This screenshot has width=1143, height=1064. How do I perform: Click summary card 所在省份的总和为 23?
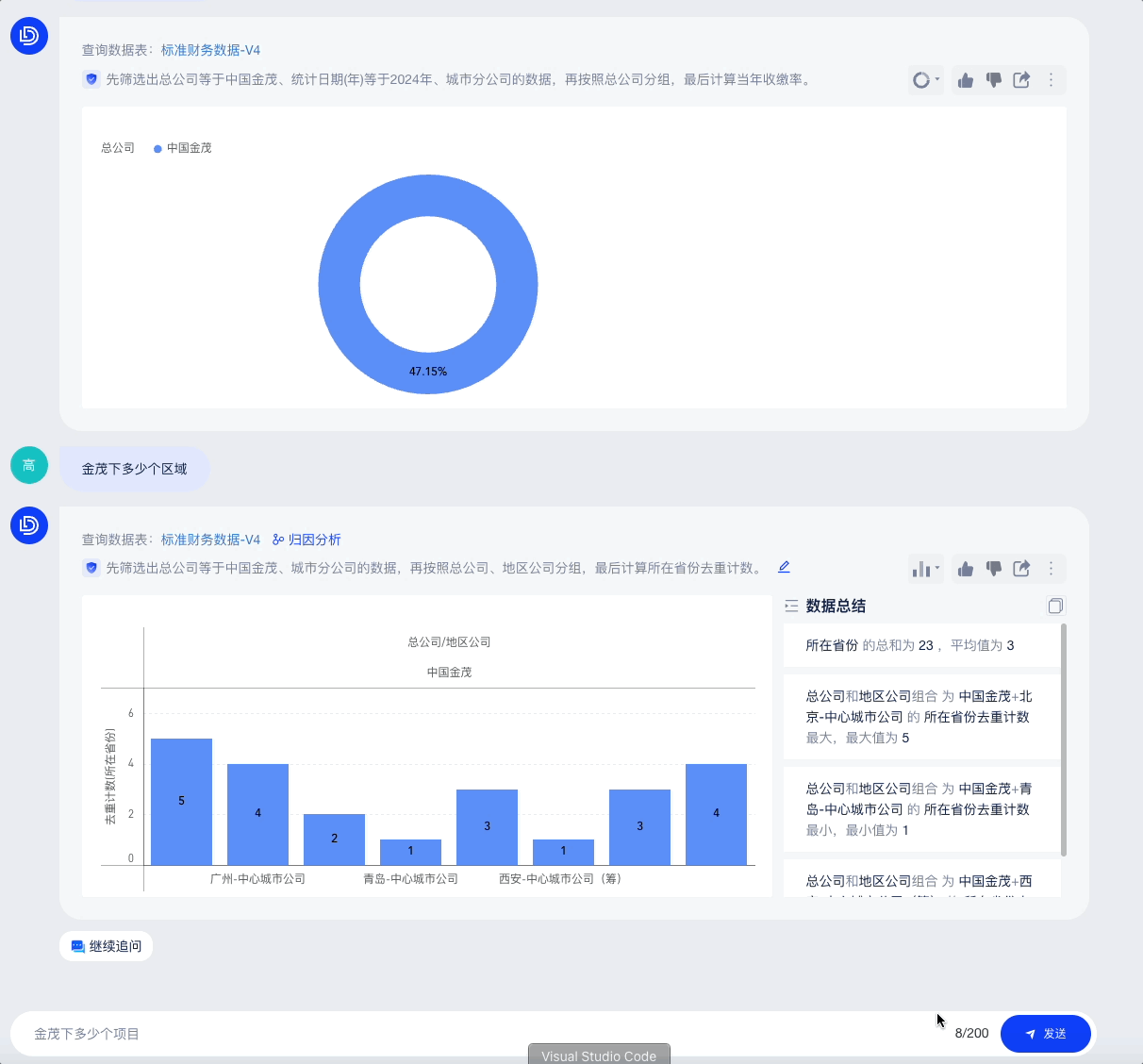[922, 645]
